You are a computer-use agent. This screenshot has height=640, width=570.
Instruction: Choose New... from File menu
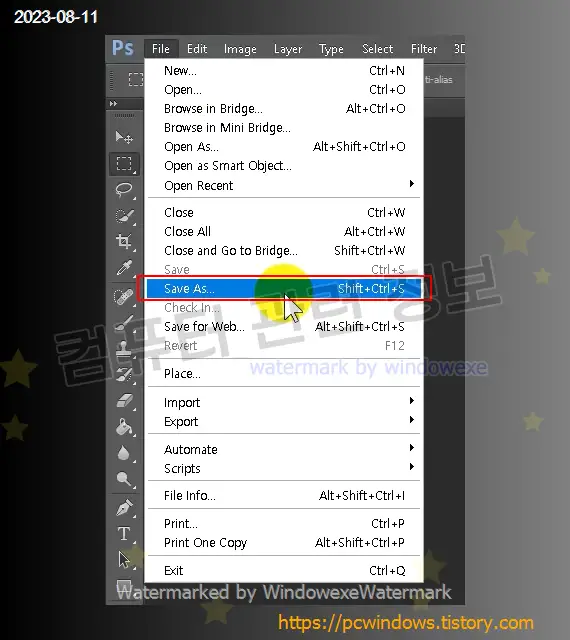click(284, 71)
